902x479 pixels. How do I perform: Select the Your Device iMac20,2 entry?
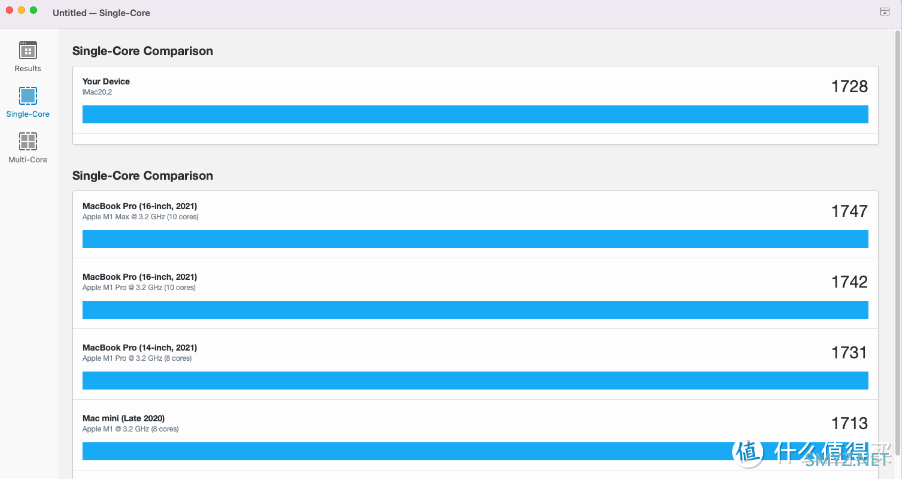point(475,100)
